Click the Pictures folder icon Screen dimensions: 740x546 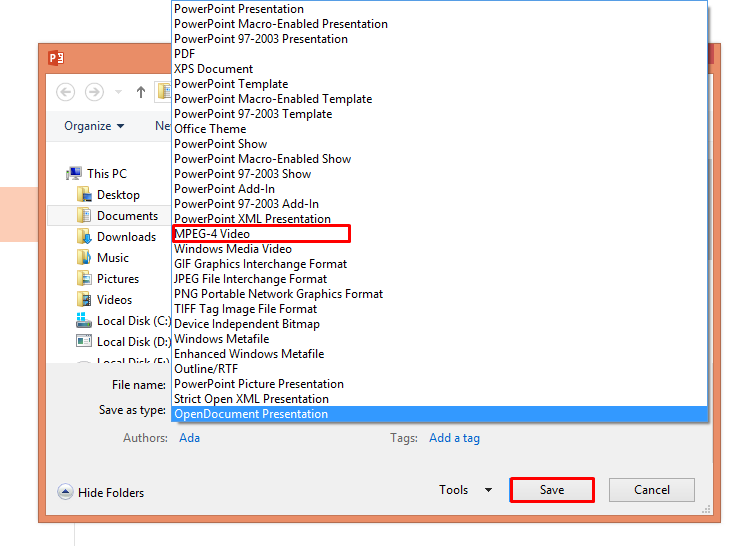pyautogui.click(x=84, y=278)
